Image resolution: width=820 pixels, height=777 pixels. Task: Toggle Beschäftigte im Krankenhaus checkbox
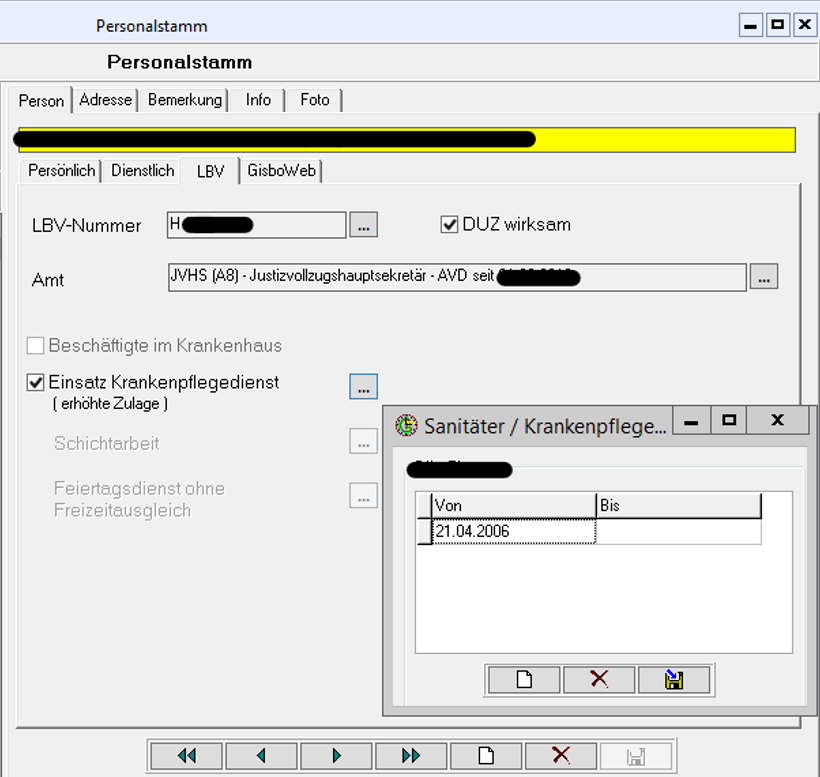(x=35, y=346)
